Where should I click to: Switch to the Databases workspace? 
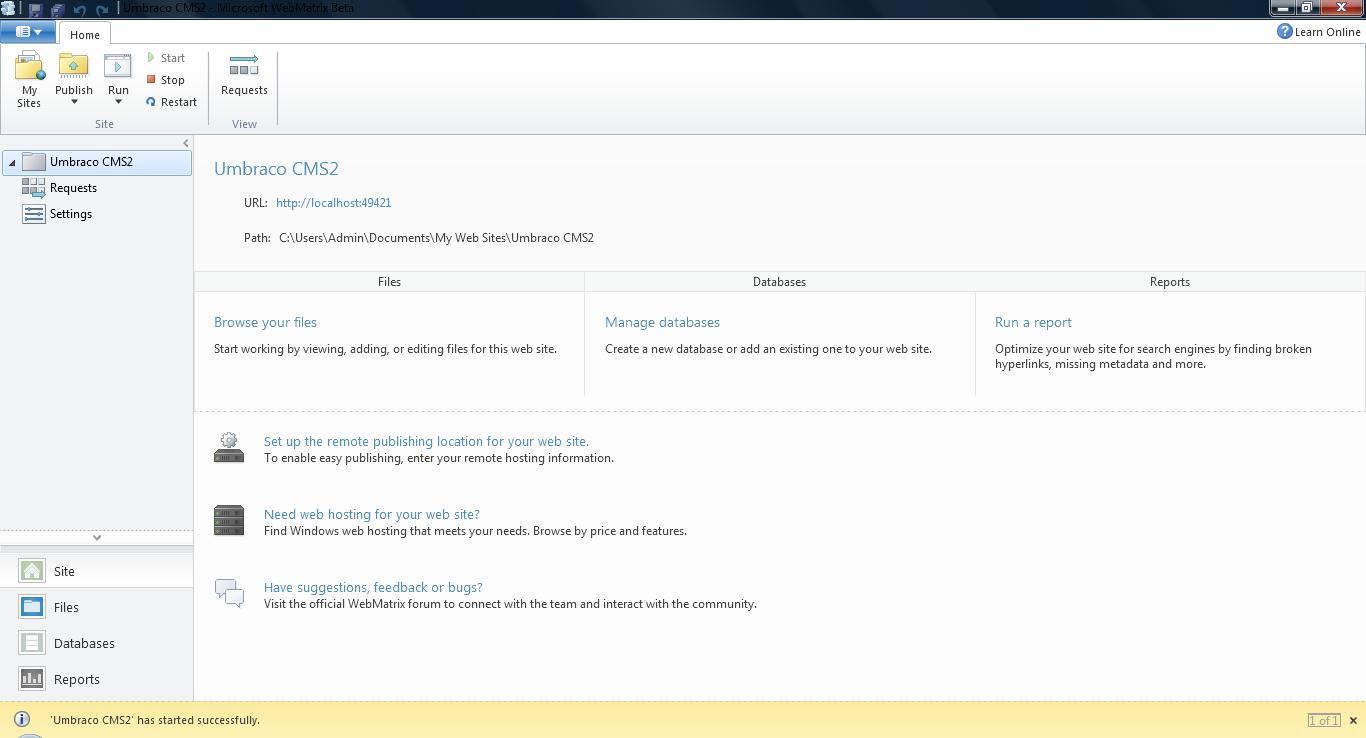(96, 643)
